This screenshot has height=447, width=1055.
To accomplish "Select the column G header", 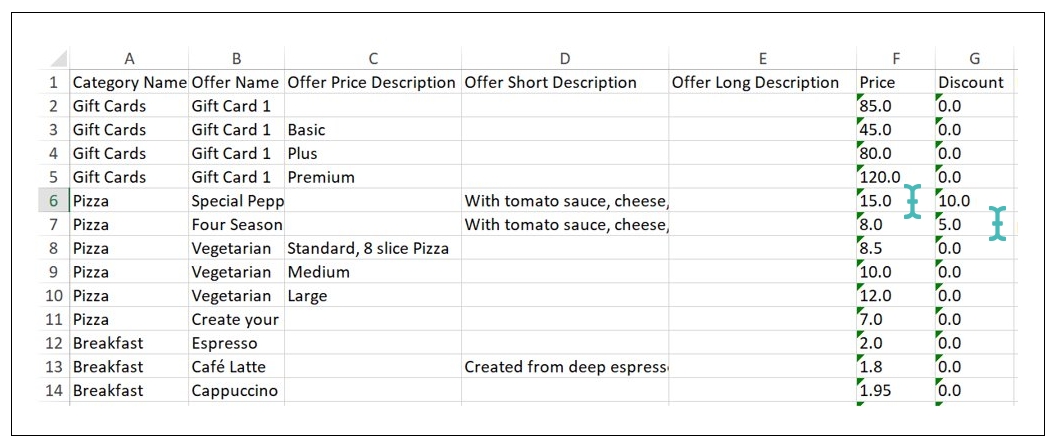I will tap(974, 59).
